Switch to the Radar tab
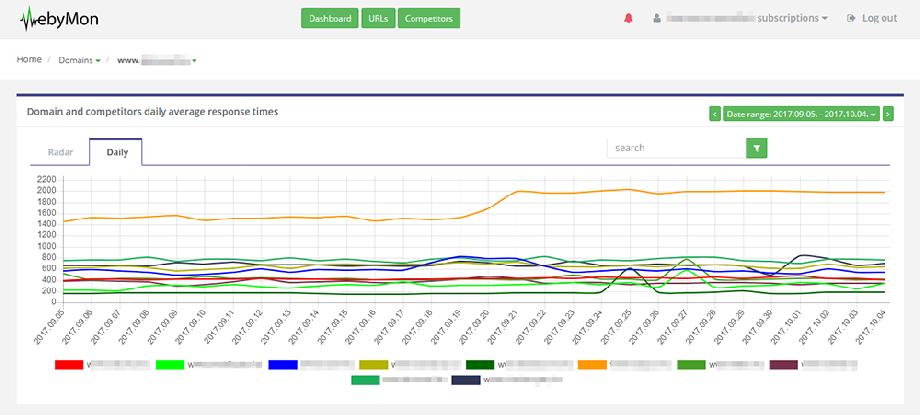The image size is (920, 415). [60, 151]
